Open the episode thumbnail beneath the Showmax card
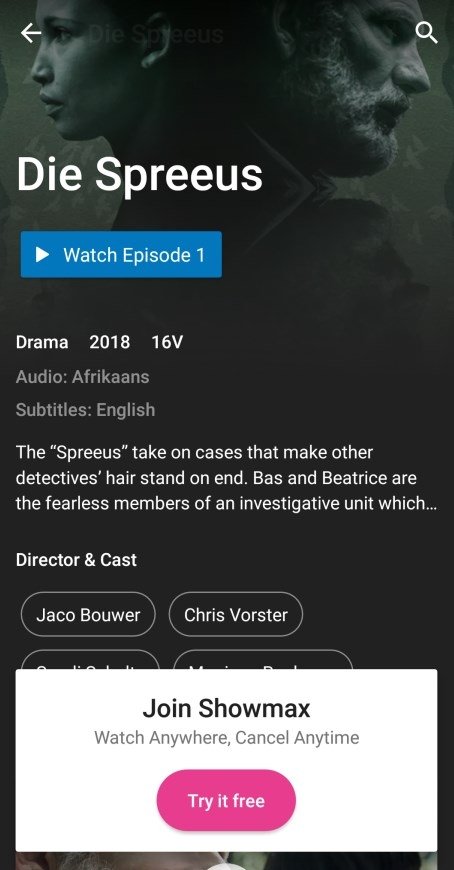This screenshot has height=870, width=454. tap(226, 861)
